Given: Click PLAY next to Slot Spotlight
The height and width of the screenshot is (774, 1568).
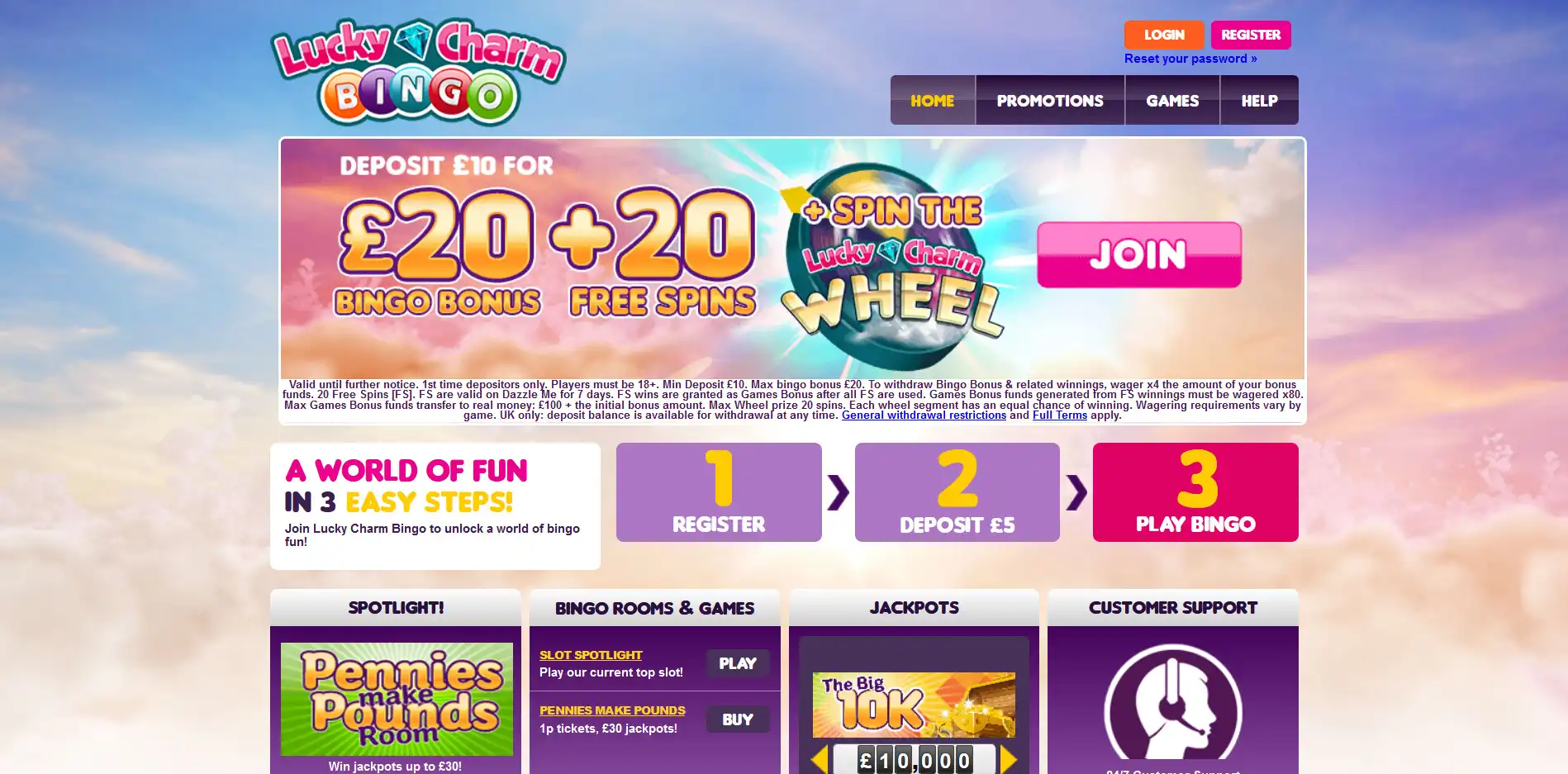Looking at the screenshot, I should coord(738,663).
